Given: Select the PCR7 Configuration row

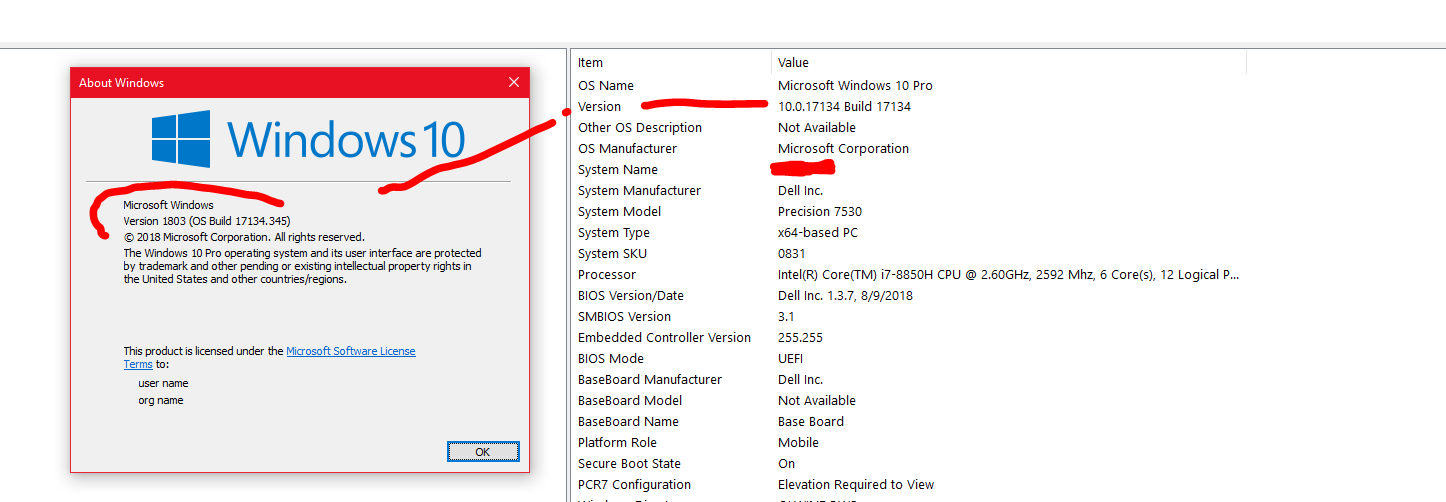Looking at the screenshot, I should [x=634, y=485].
